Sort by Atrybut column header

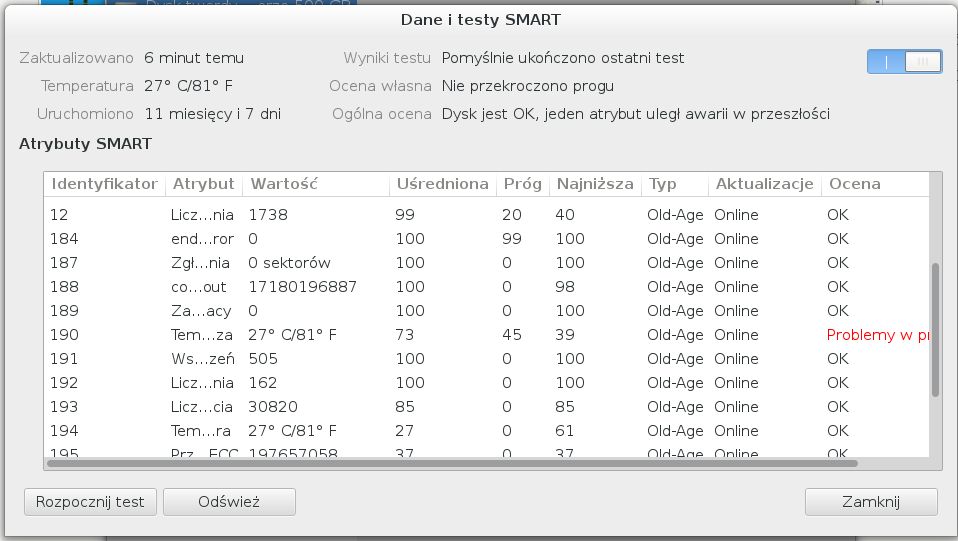coord(203,184)
